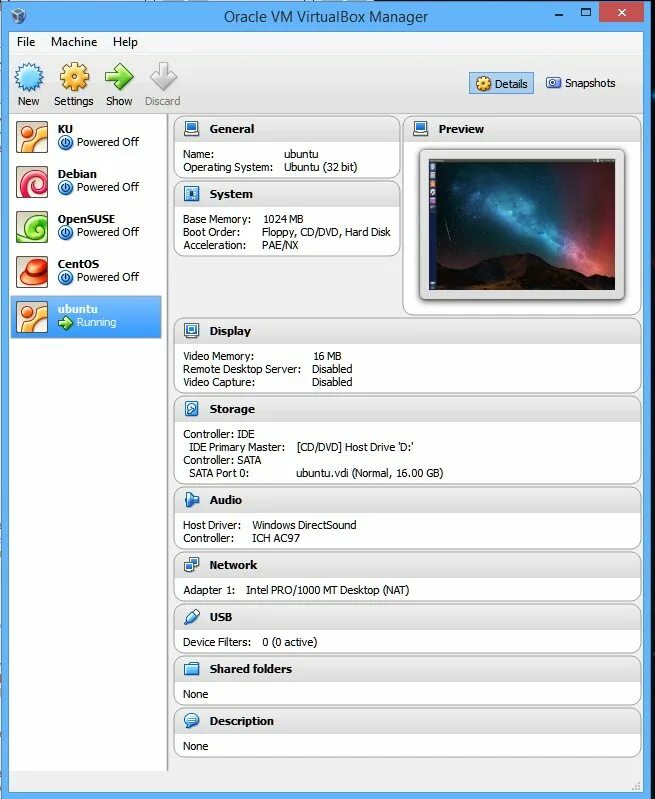This screenshot has width=655, height=799.
Task: Open the Machine menu
Action: [x=74, y=42]
